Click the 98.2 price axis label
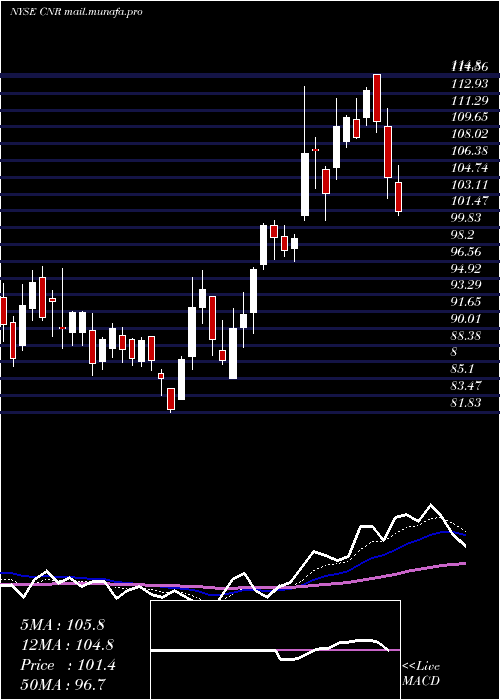 (x=463, y=235)
